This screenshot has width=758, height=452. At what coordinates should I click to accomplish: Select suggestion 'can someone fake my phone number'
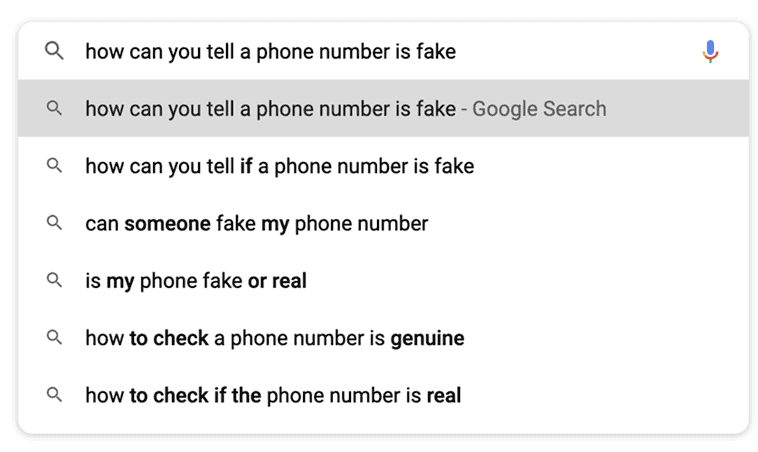pos(383,223)
